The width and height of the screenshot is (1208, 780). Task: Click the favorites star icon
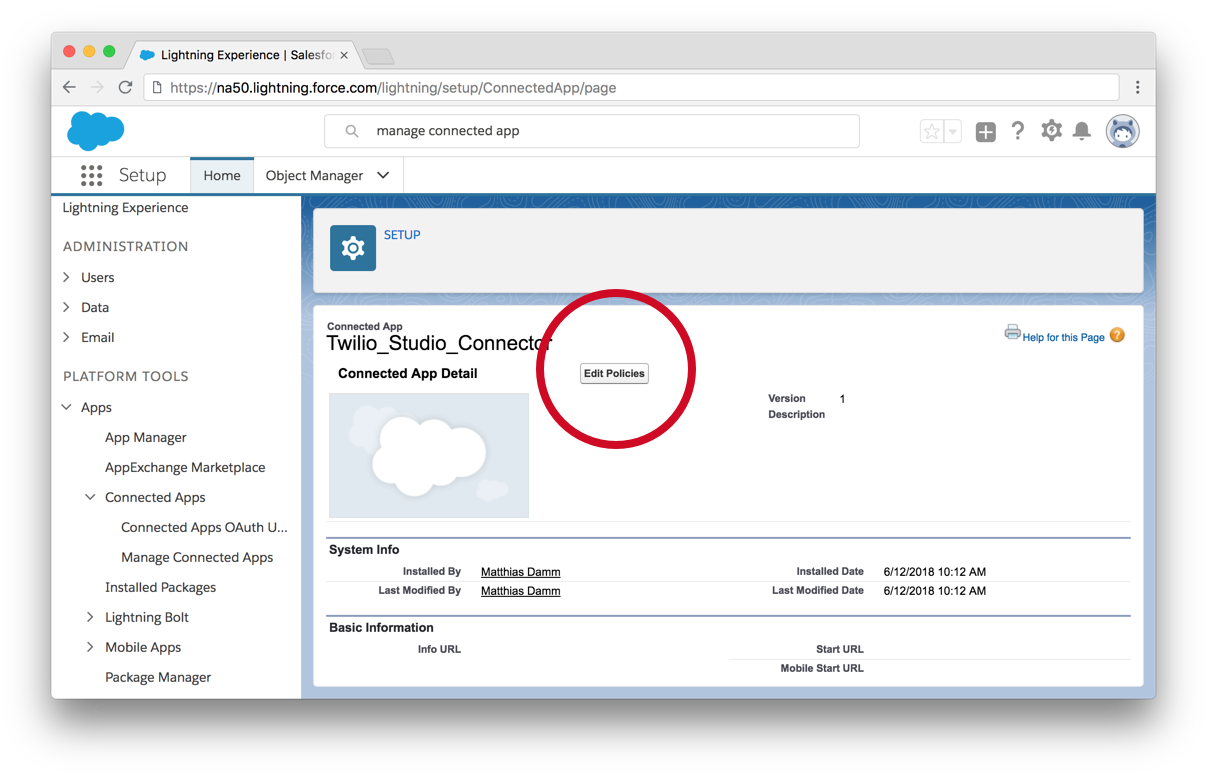pyautogui.click(x=931, y=131)
